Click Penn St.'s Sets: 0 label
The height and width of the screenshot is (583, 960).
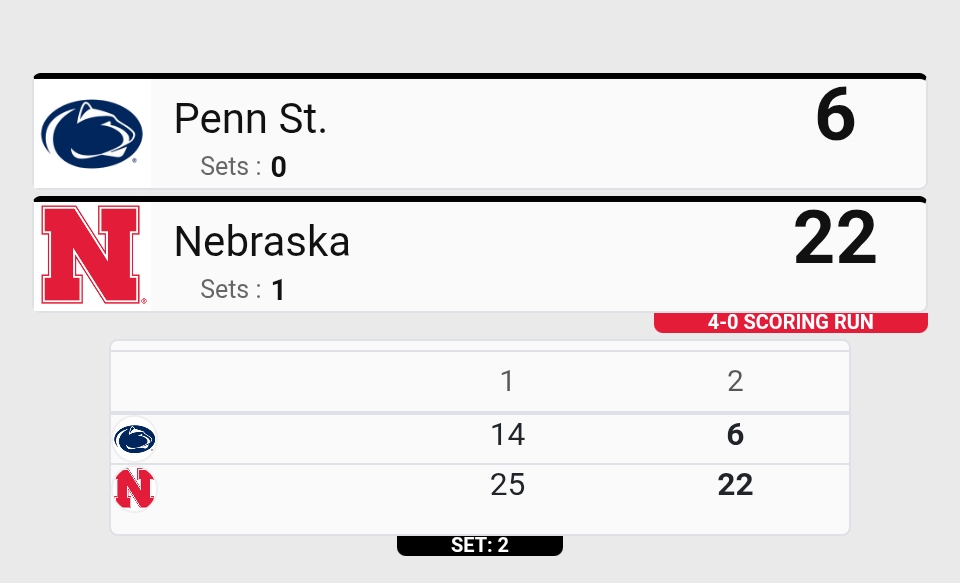[x=243, y=166]
